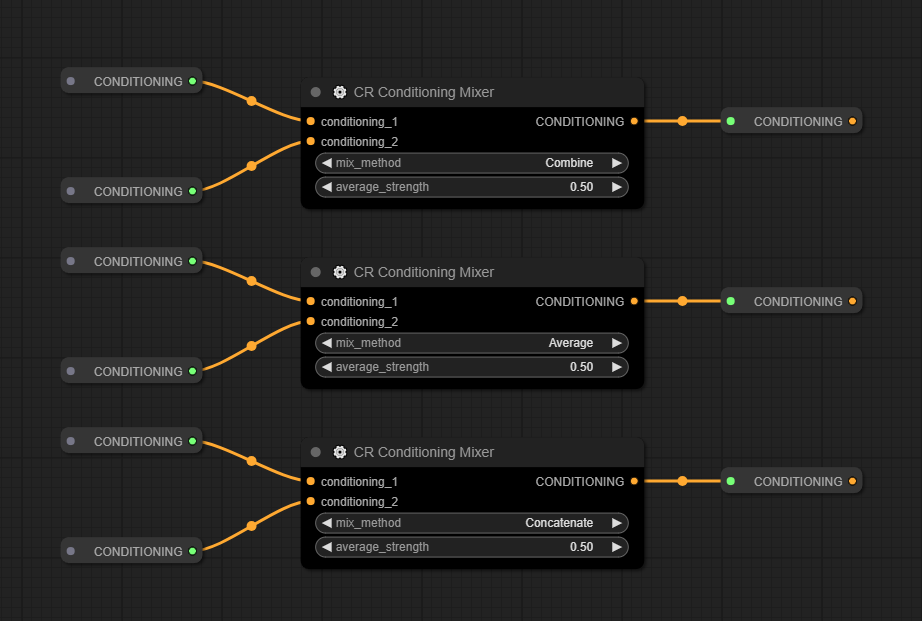
Task: Click the gear icon on the Concatenate mixer node
Action: pos(340,452)
